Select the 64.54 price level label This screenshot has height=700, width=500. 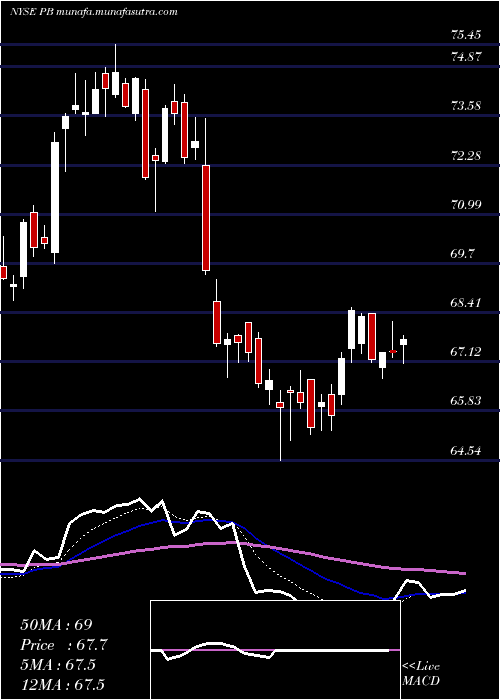466,451
